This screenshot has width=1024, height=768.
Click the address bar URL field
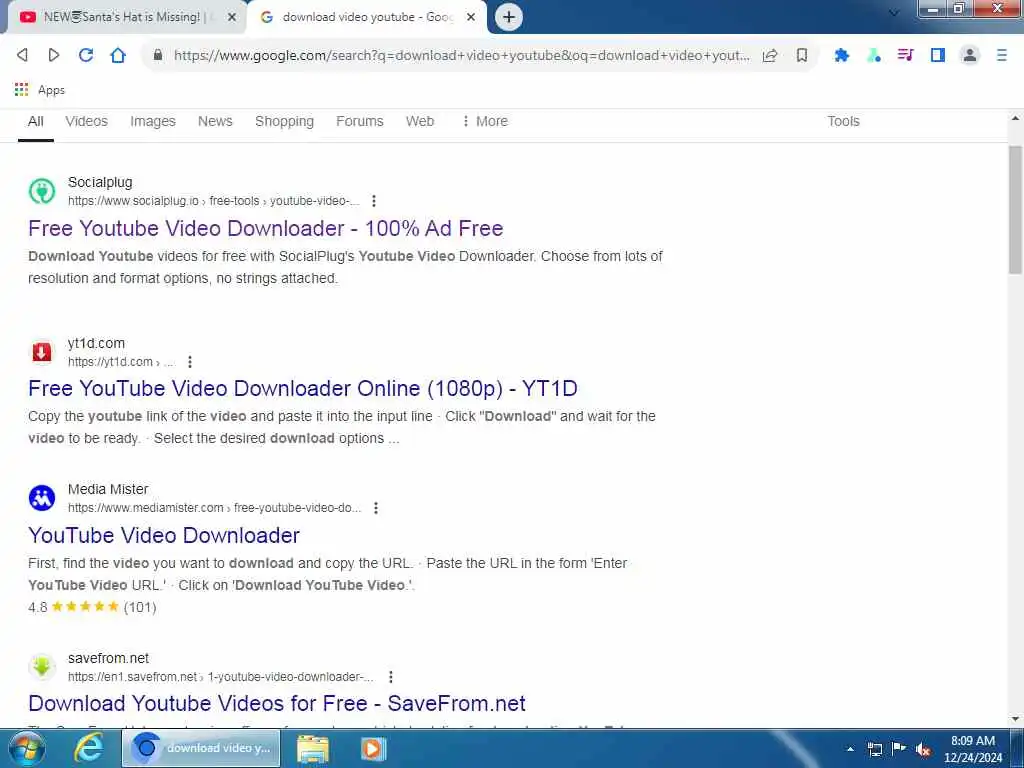(461, 56)
